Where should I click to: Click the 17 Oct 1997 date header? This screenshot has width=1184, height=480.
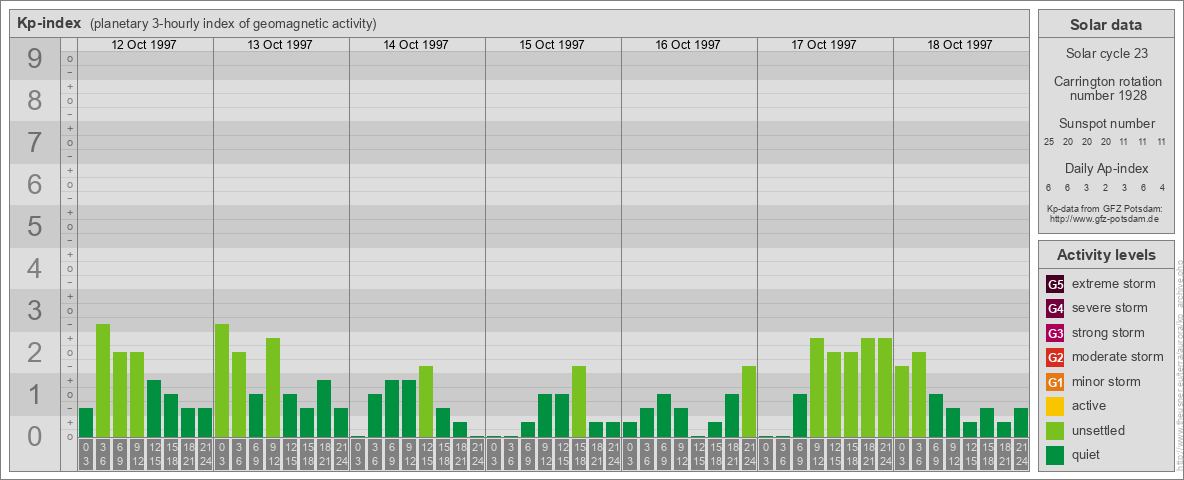click(x=824, y=45)
